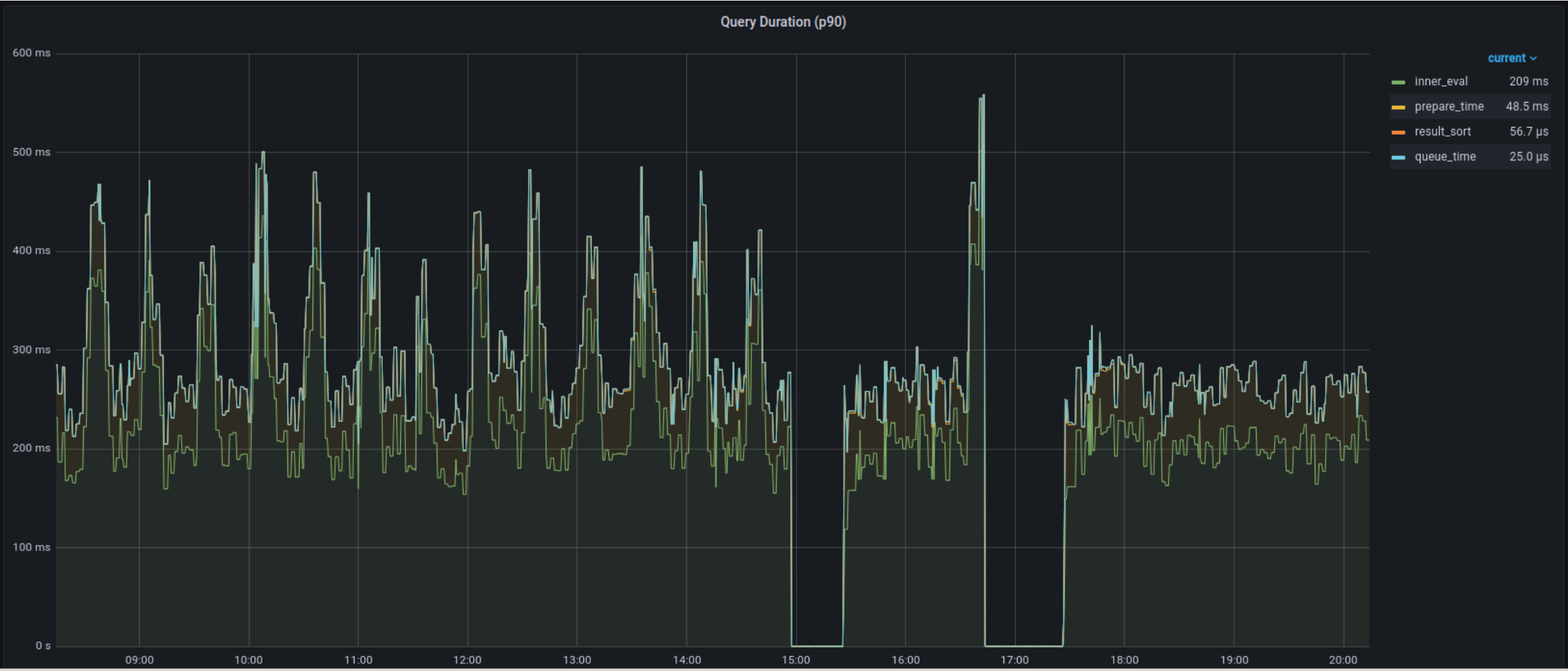Open the Query Duration (p90) panel title menu
This screenshot has height=671, width=1568.
click(x=782, y=22)
